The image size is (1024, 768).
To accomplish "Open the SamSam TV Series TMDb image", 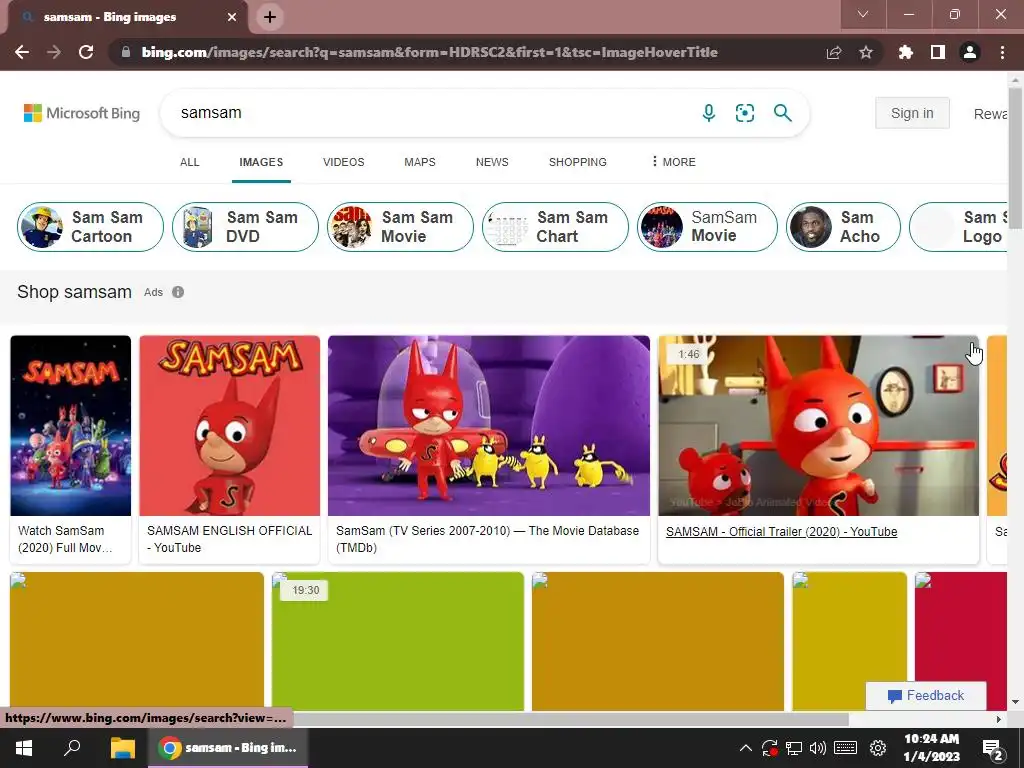I will click(x=488, y=426).
